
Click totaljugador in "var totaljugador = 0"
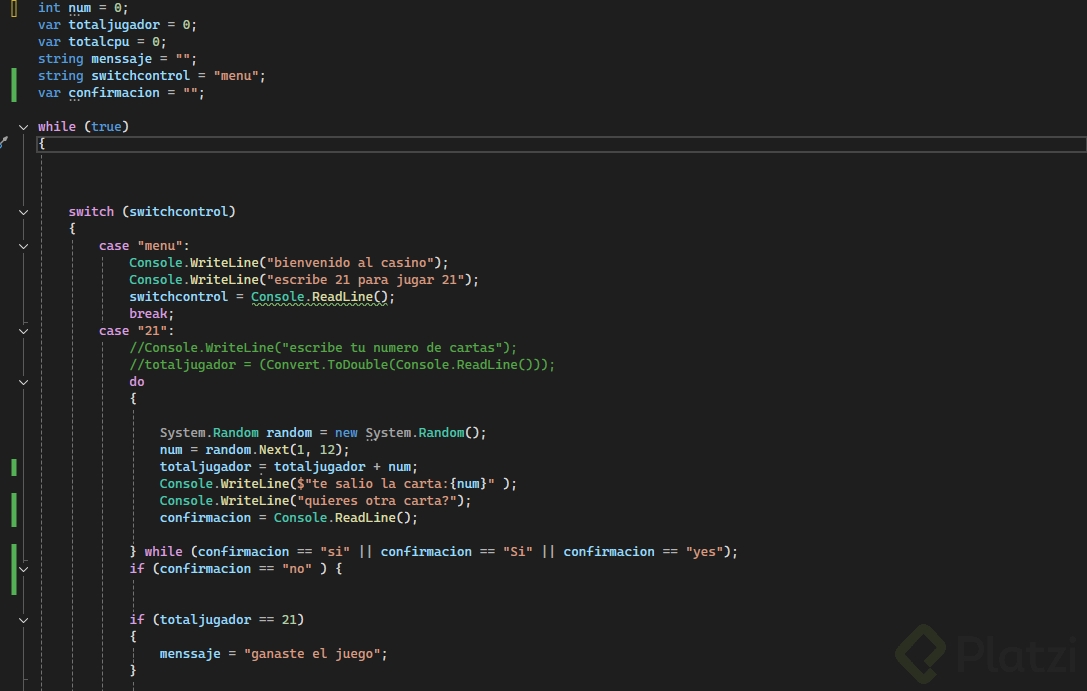(114, 25)
